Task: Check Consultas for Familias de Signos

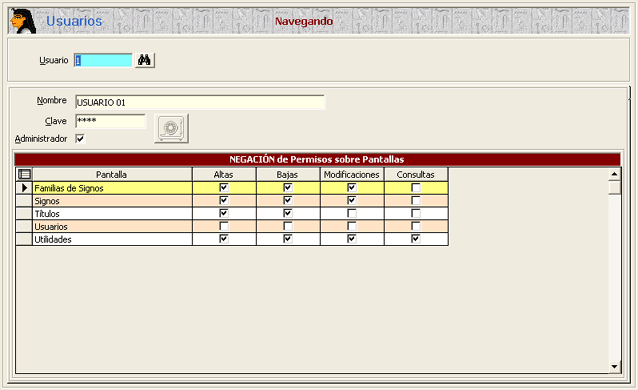Action: click(x=416, y=188)
